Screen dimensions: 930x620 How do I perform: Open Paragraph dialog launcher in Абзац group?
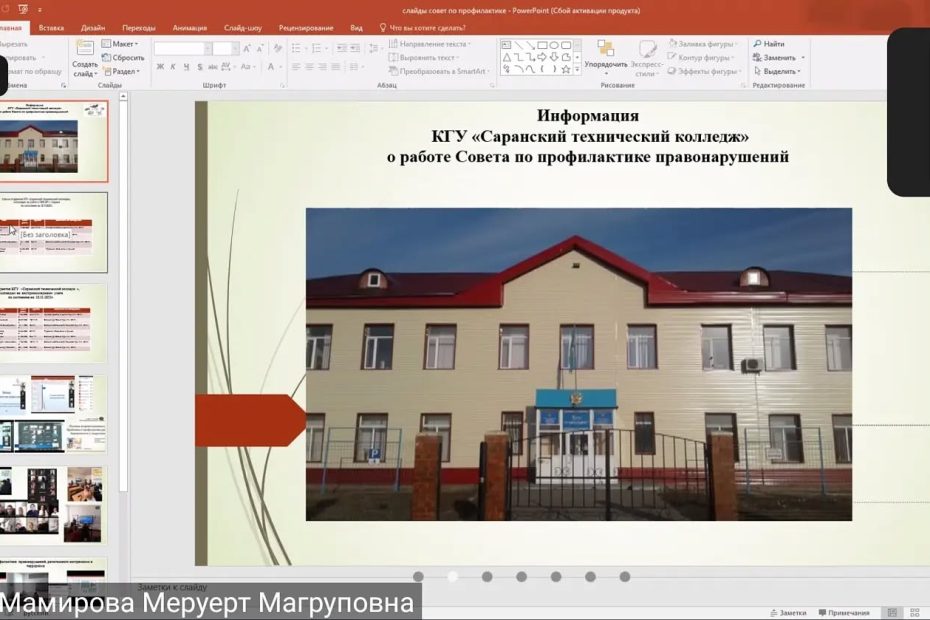[492, 86]
